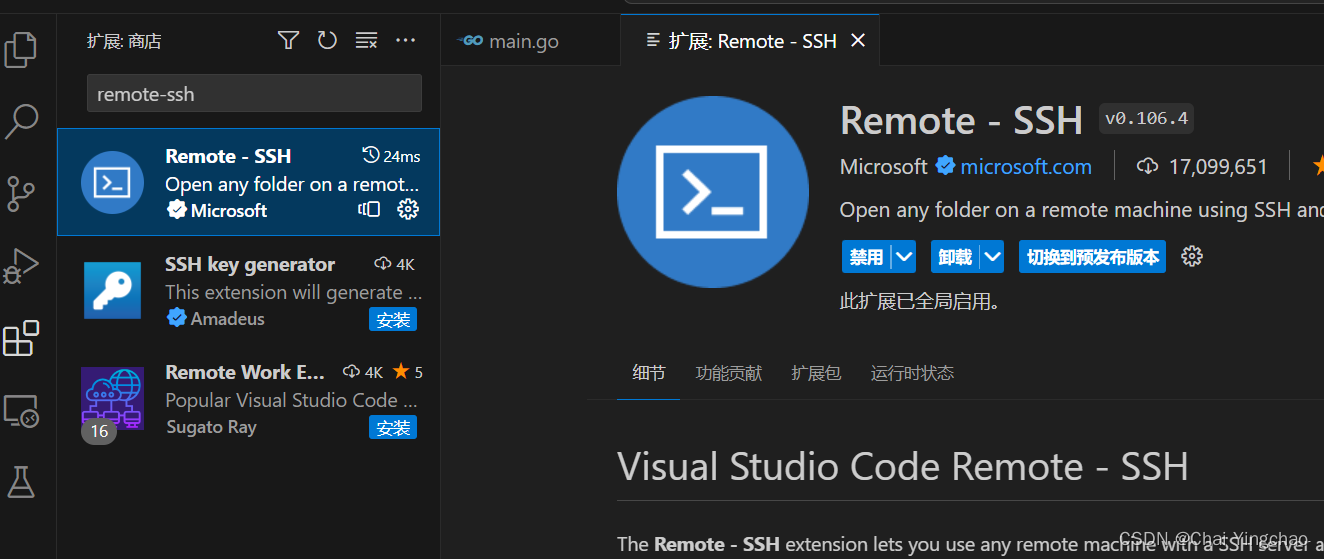Click the 16 extension pack count badge
Screen dimensions: 1324x559
[99, 432]
